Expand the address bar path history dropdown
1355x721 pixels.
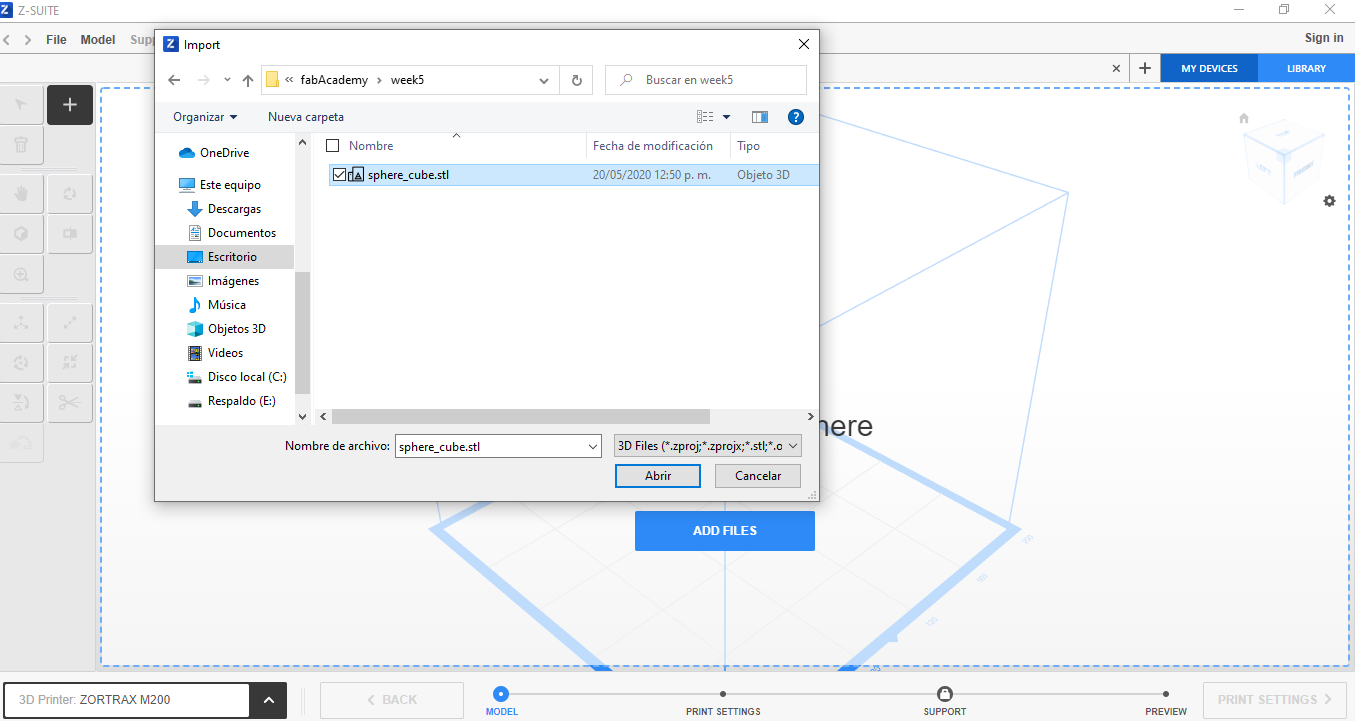coord(544,80)
